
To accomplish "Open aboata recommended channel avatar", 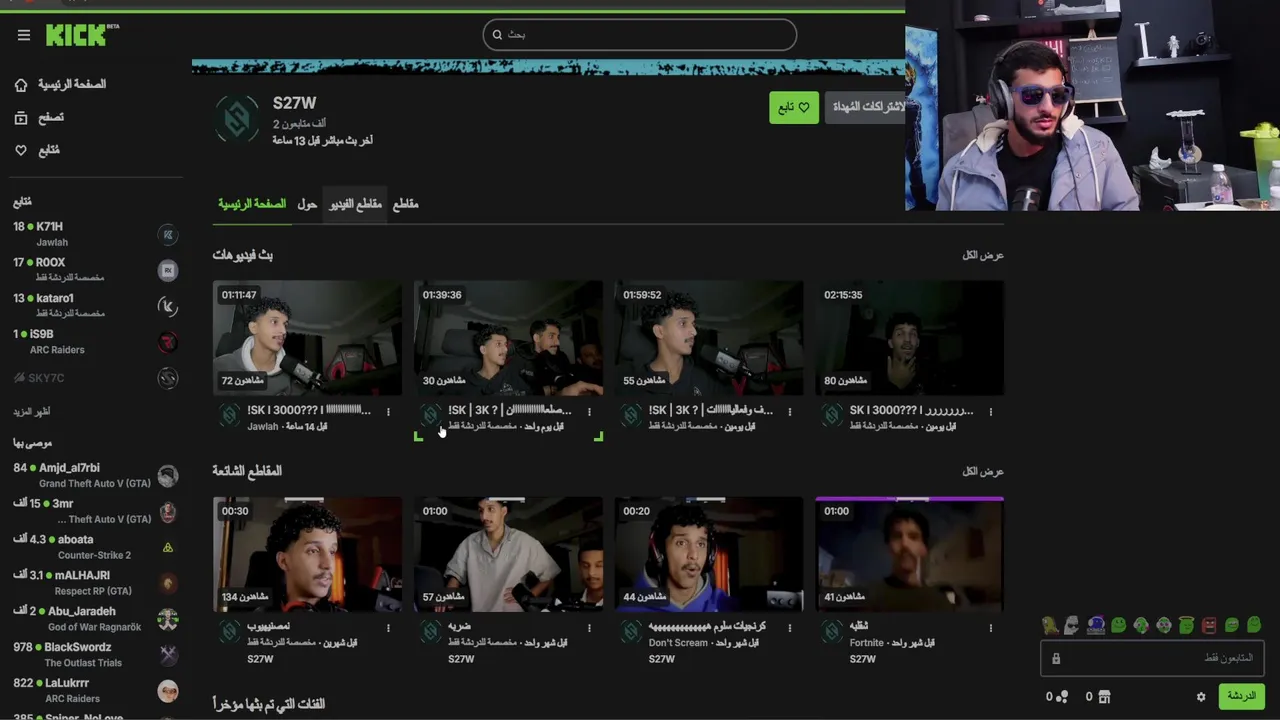I will 168,547.
